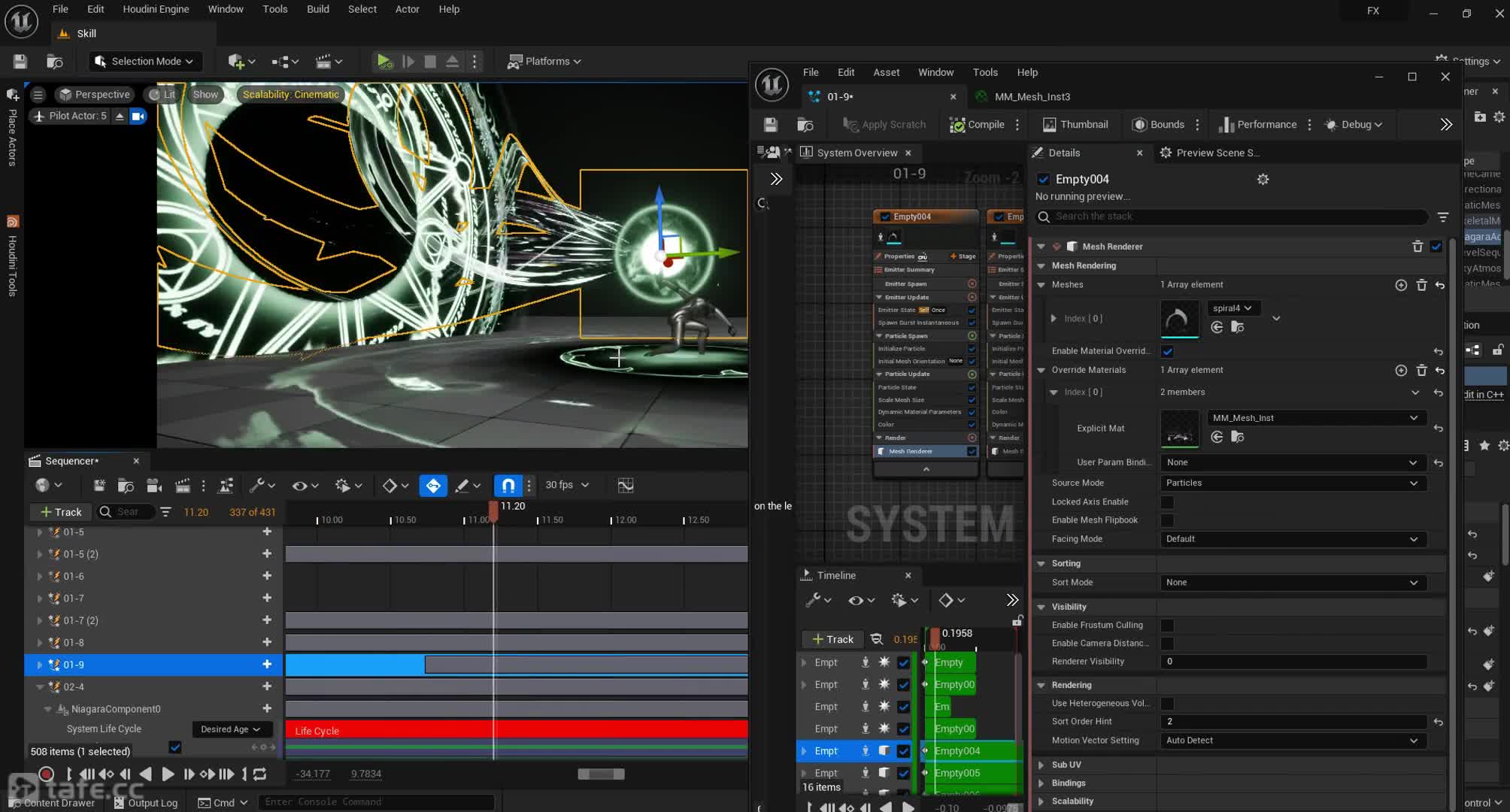
Task: Toggle the snapping magnet in Sequencer
Action: 508,486
